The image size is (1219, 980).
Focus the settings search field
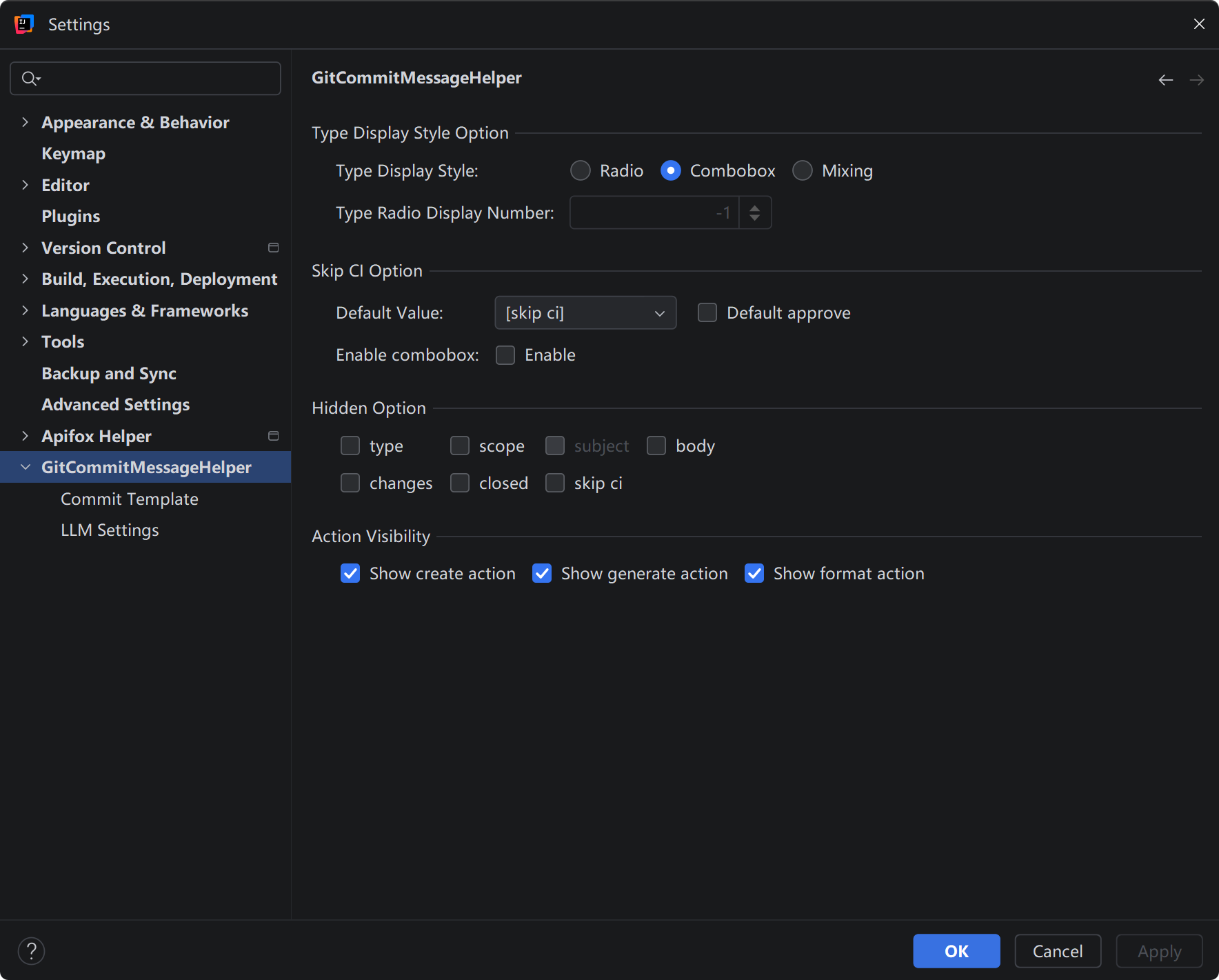point(145,79)
